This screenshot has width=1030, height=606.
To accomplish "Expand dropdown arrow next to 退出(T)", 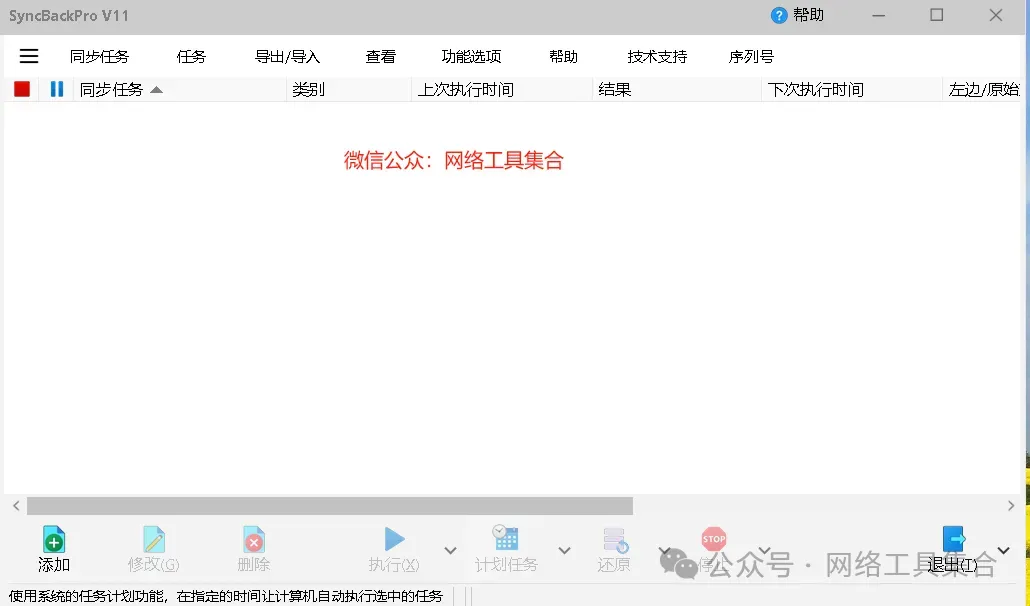I will coord(1004,550).
